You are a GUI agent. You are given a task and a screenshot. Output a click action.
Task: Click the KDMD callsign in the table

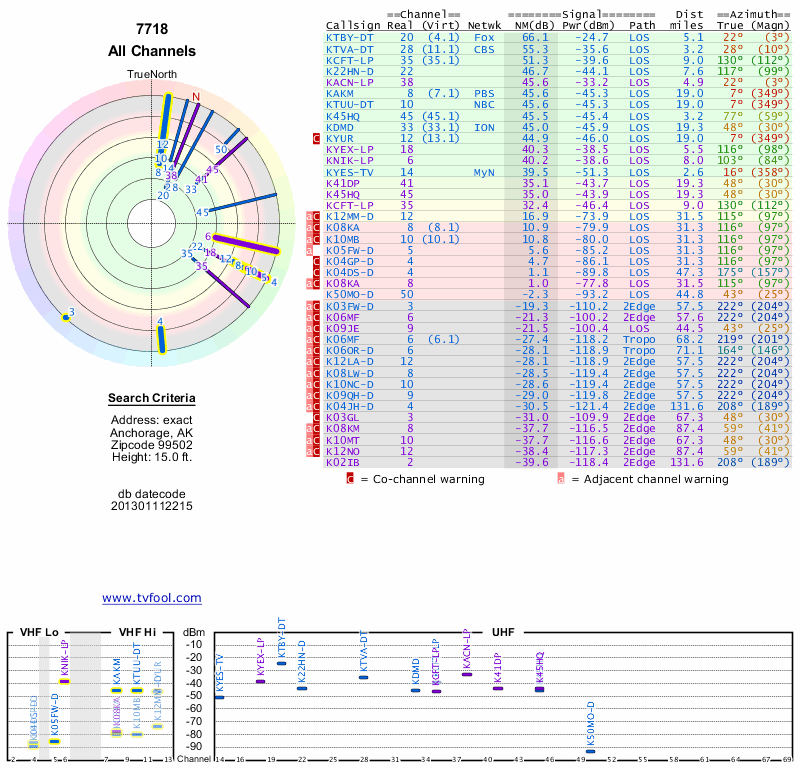pyautogui.click(x=340, y=128)
